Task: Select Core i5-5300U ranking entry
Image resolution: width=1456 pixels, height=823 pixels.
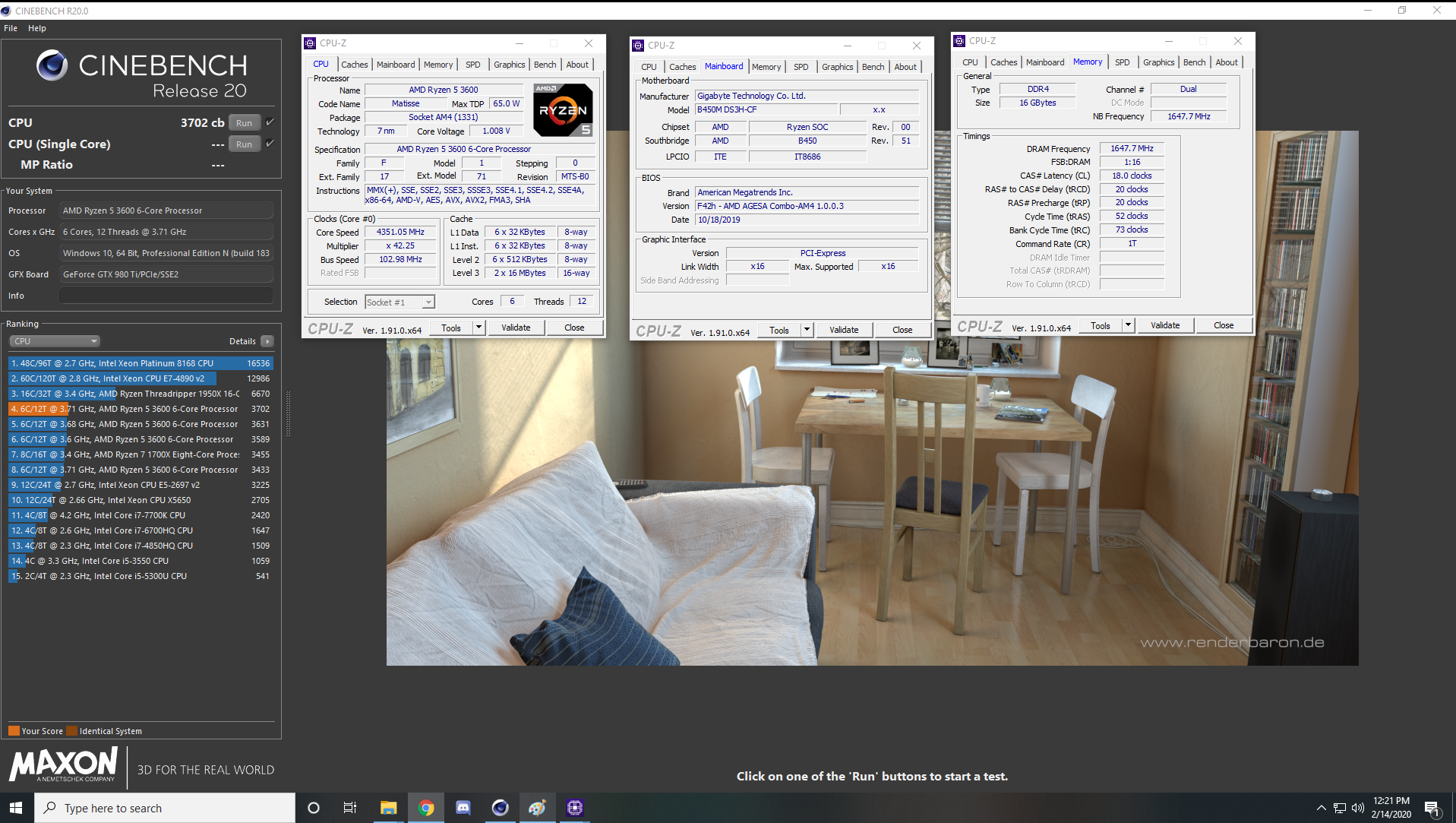Action: click(x=141, y=576)
